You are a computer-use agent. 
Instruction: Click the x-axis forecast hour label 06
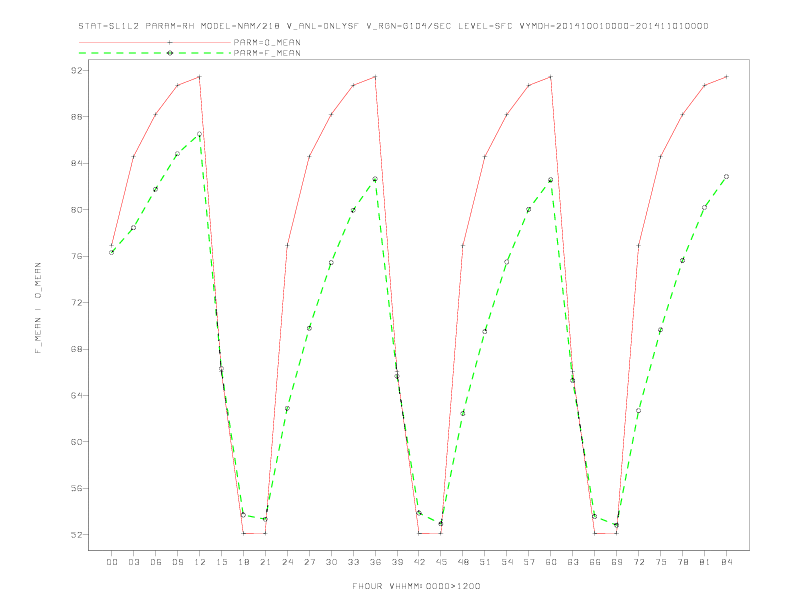coord(156,562)
